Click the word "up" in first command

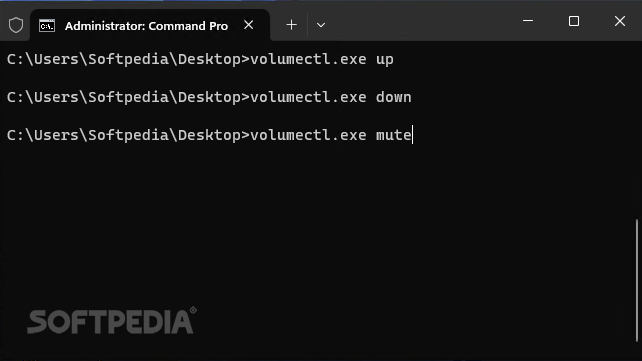[x=384, y=60]
